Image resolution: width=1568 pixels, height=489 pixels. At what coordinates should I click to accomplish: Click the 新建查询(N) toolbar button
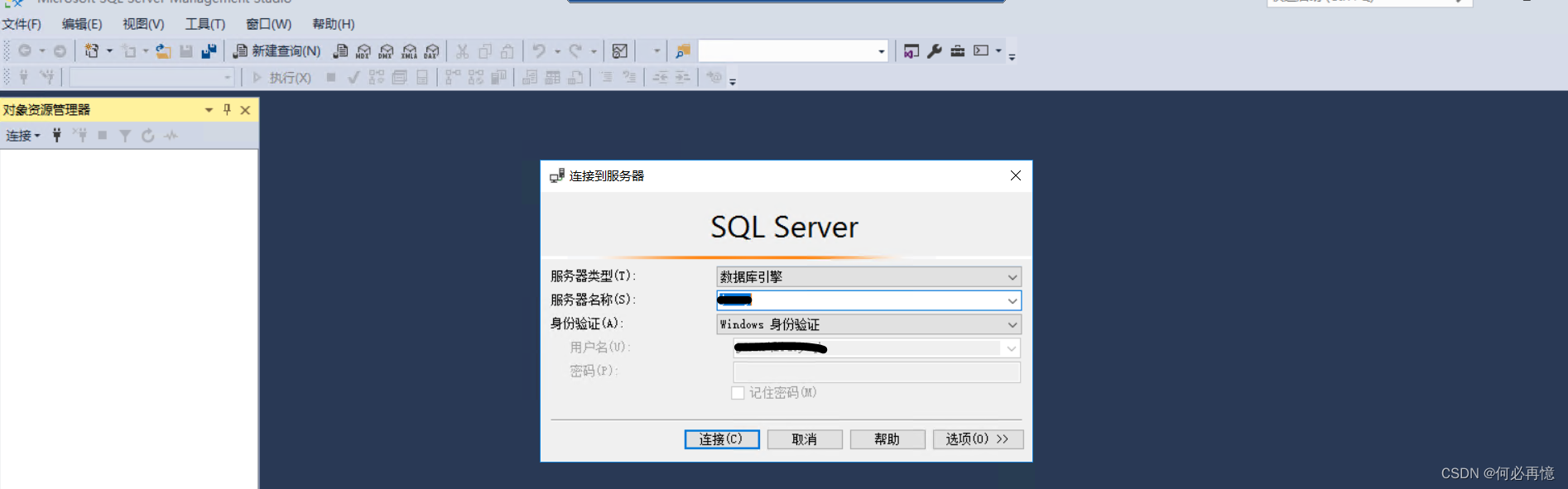(277, 51)
